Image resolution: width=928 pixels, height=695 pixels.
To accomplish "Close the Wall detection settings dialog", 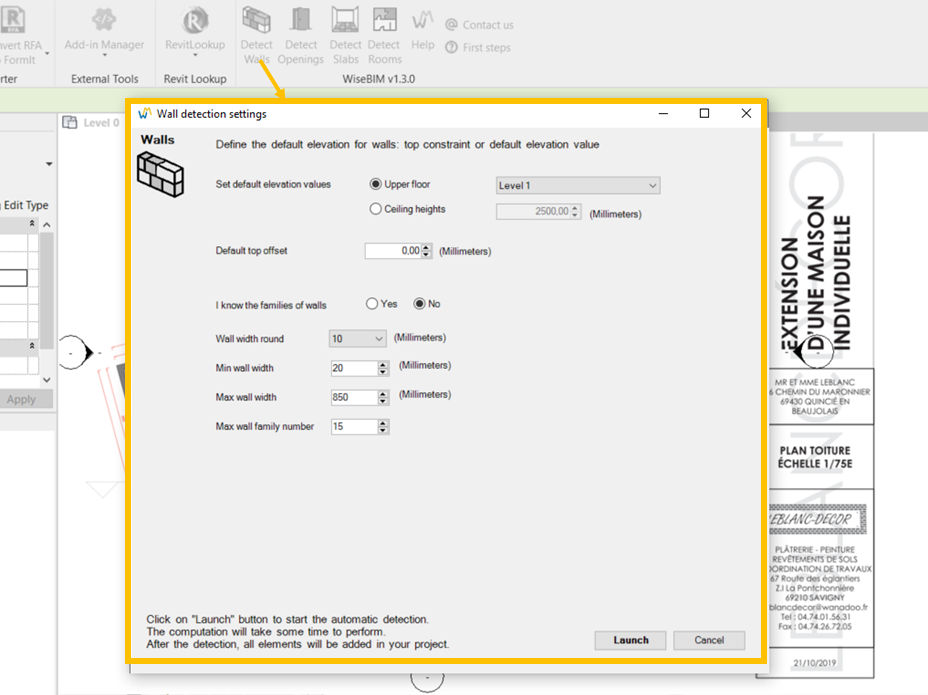I will 746,113.
